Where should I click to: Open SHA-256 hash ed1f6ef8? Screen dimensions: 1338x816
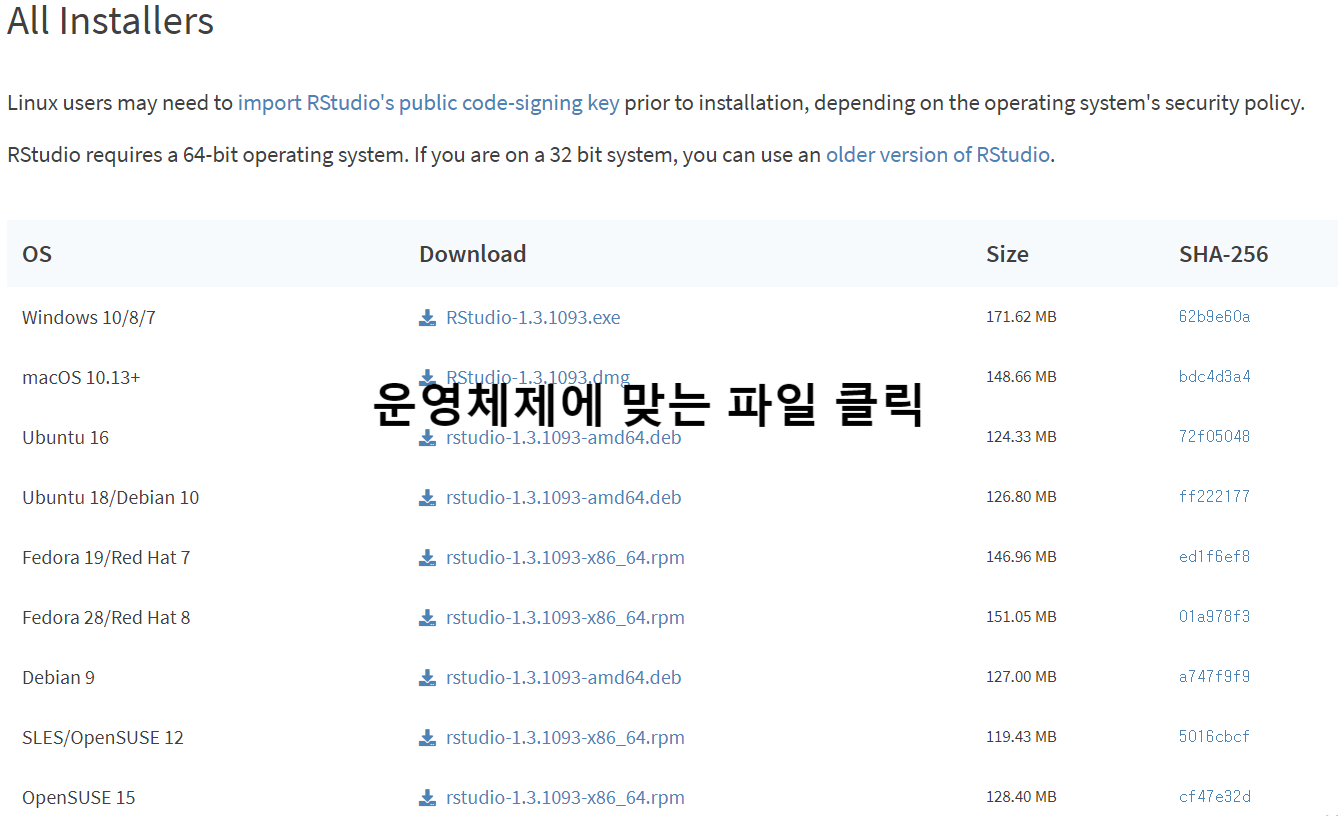1214,557
